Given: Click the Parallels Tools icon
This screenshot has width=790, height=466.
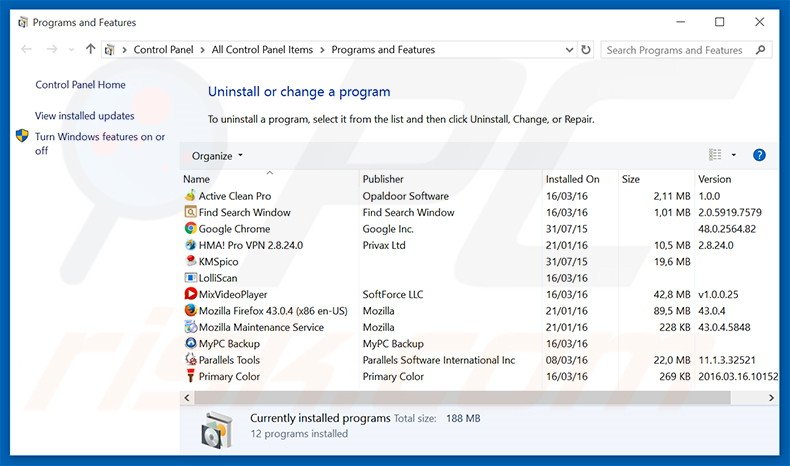Looking at the screenshot, I should click(x=190, y=360).
